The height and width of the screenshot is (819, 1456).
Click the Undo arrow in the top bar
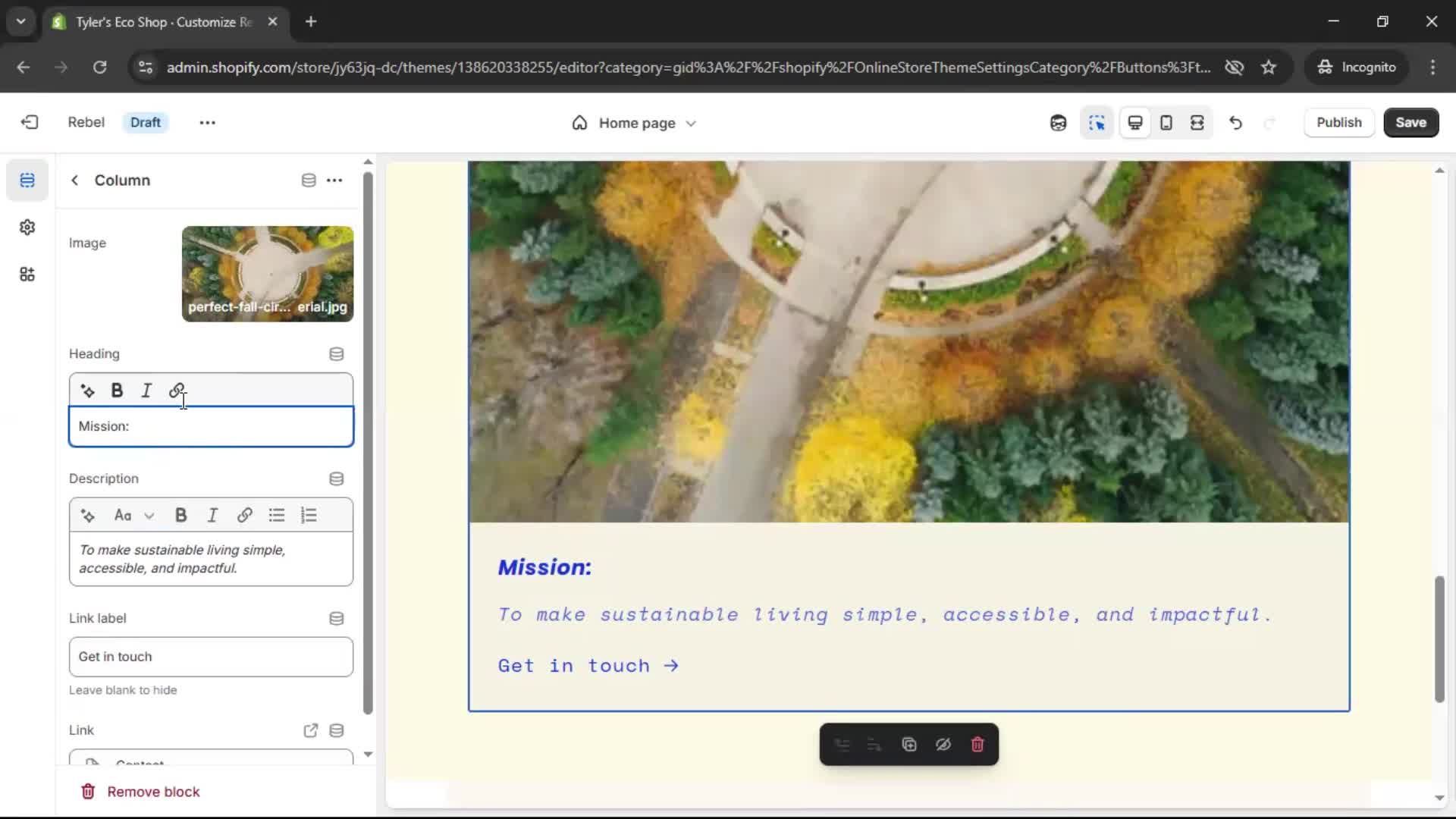[1235, 123]
